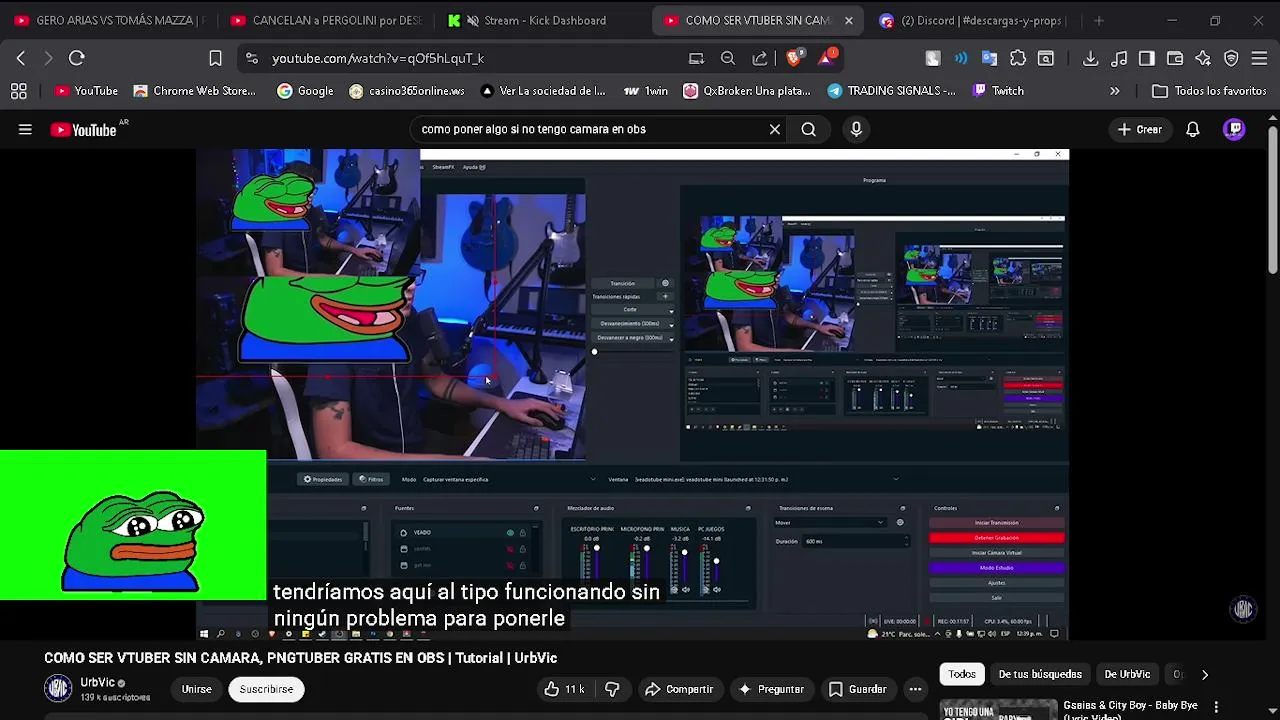The image size is (1280, 720).
Task: Open the TRADING SIGNALS bookmark
Action: tap(891, 91)
